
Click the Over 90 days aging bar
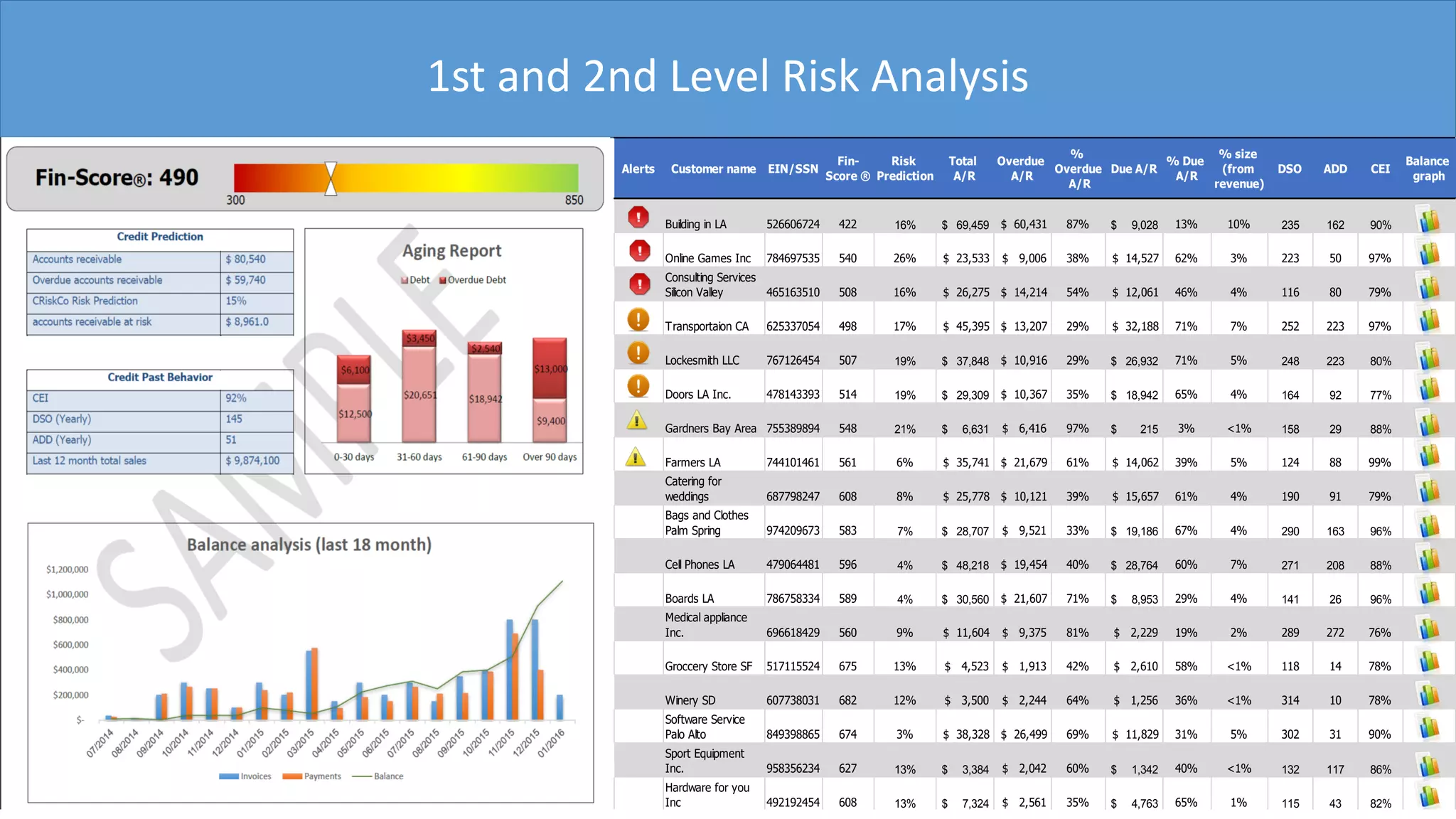point(550,390)
